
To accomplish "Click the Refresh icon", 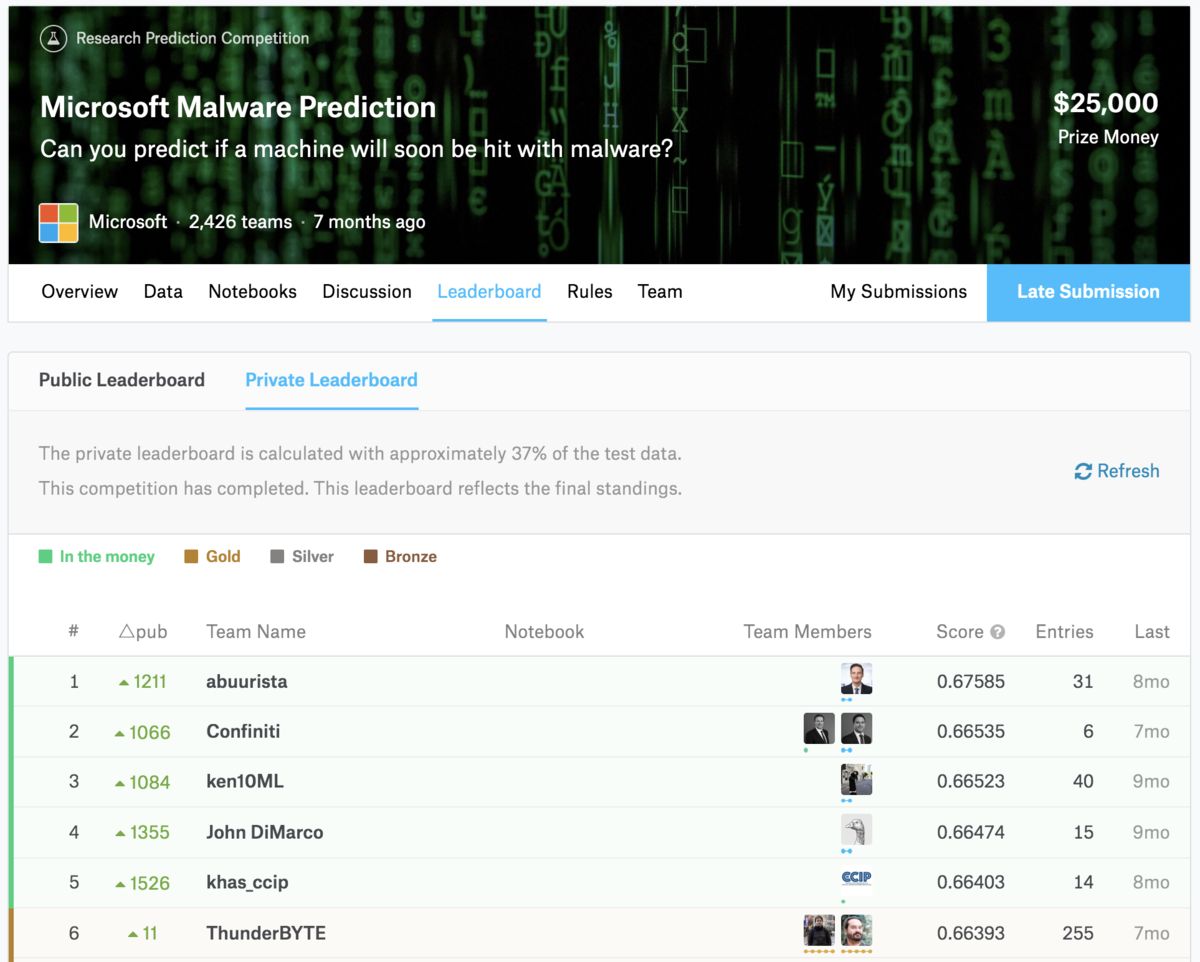I will [x=1083, y=471].
